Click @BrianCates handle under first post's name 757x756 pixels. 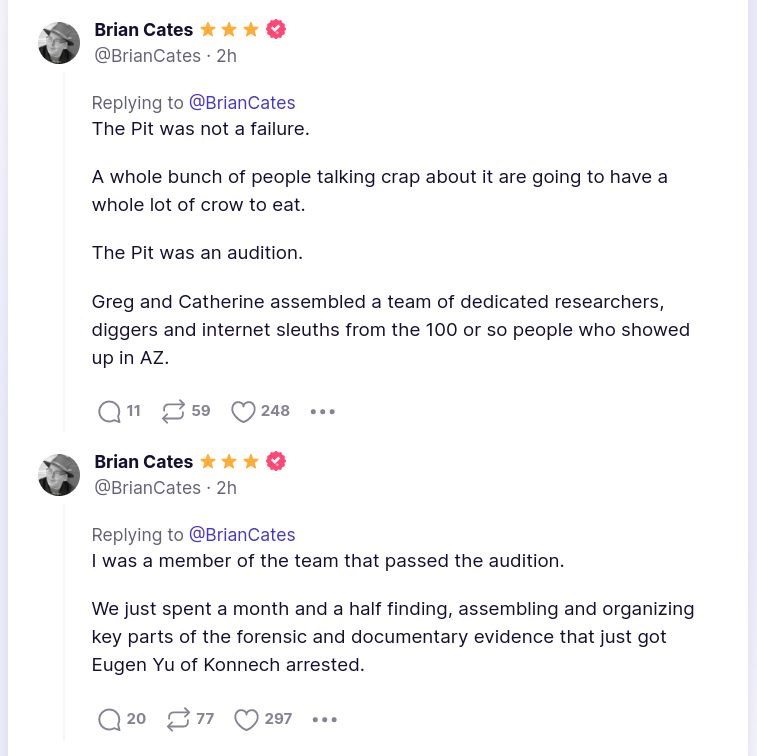(x=147, y=56)
